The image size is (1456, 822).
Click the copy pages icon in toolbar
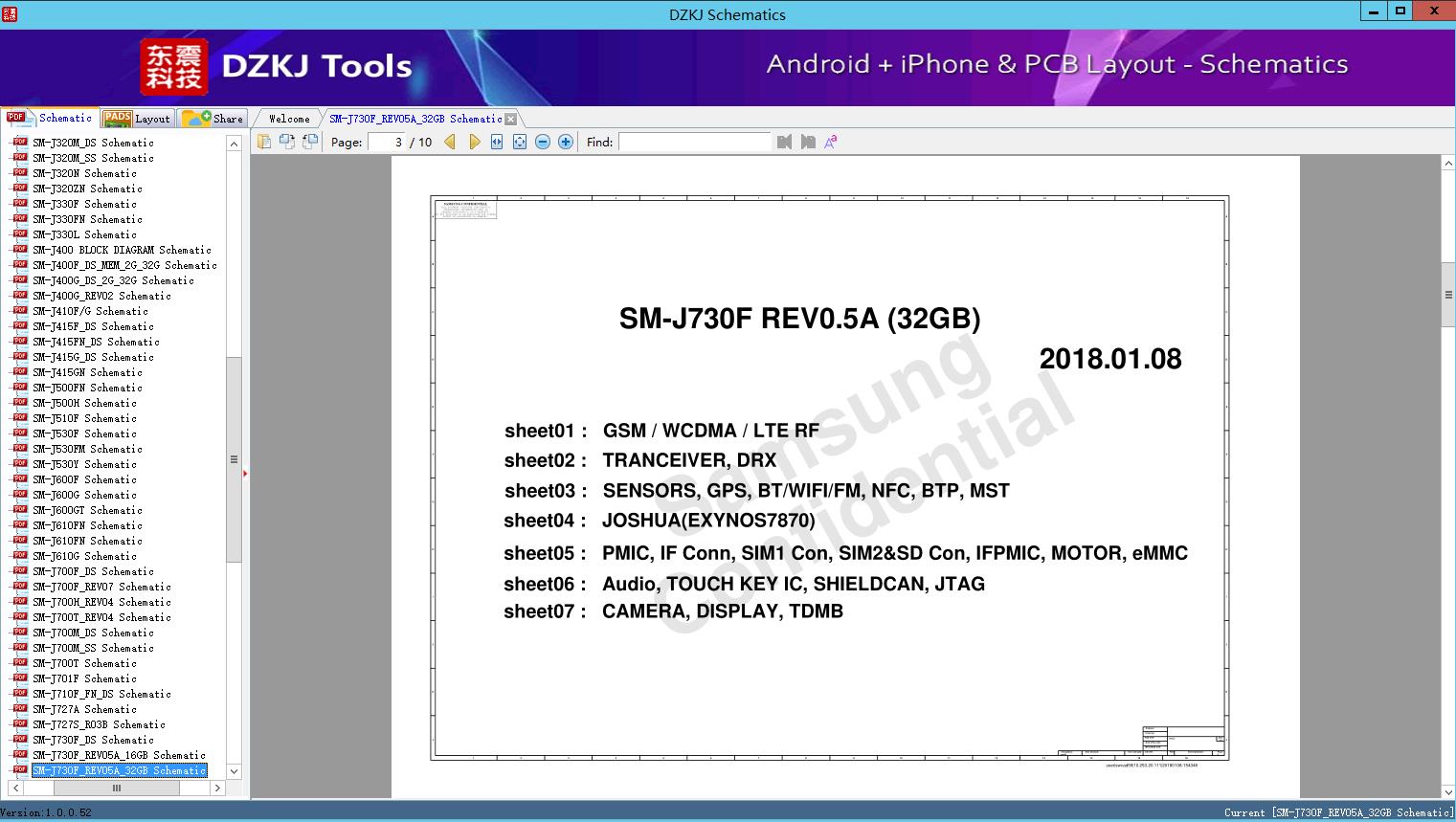(264, 142)
